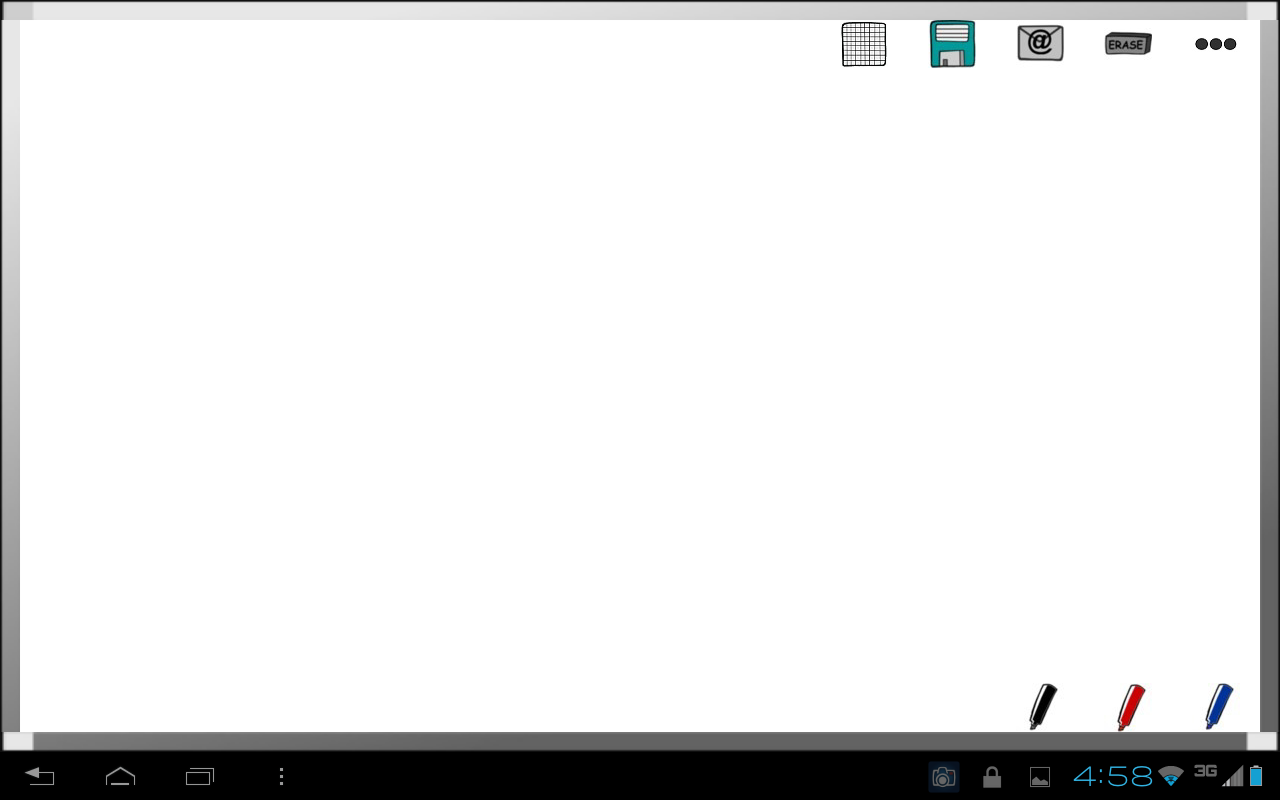Toggle the grid background icon
Screen dimensions: 1280x800
pyautogui.click(x=864, y=44)
